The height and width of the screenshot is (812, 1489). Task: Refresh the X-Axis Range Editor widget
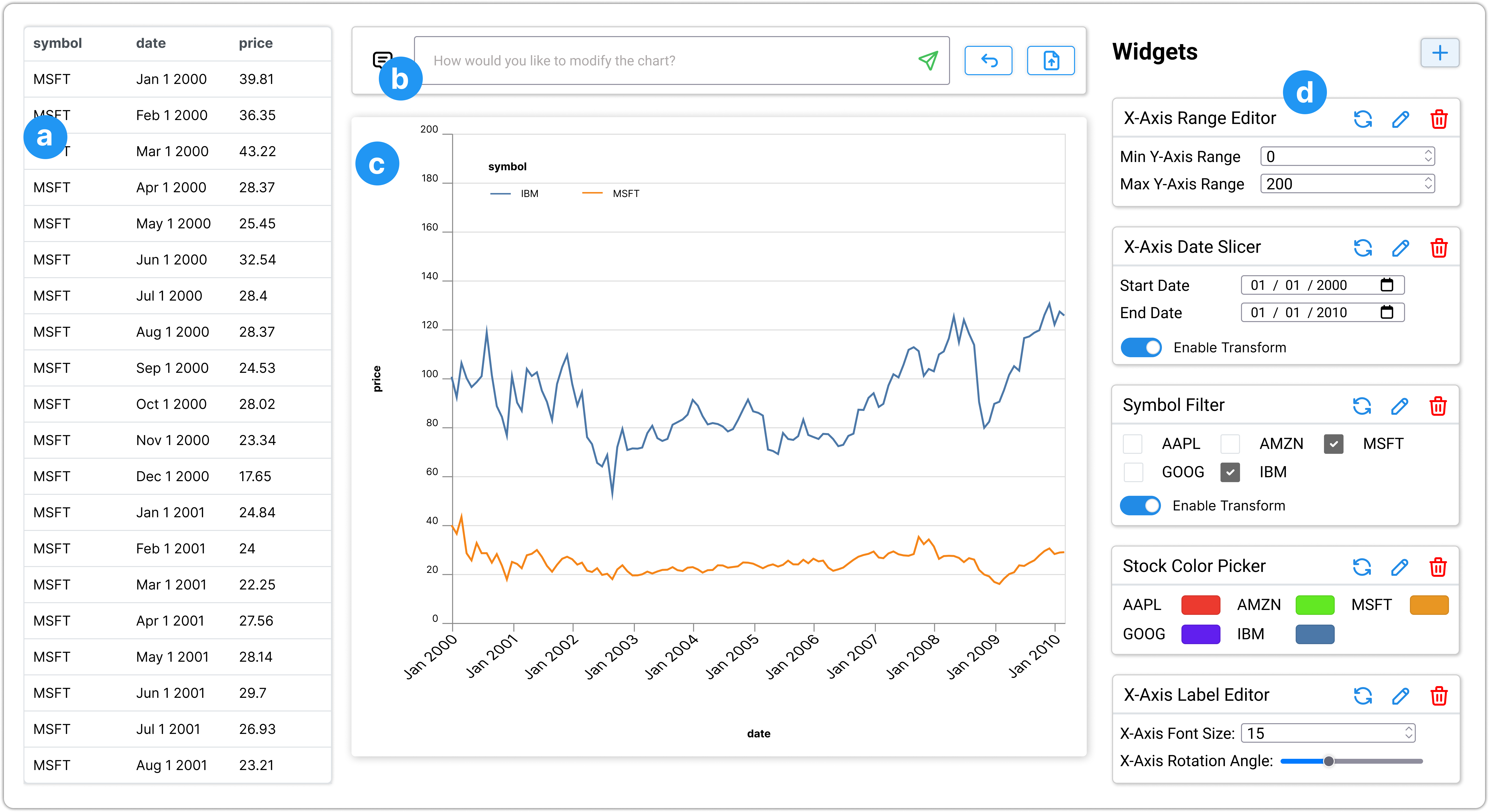click(1363, 119)
